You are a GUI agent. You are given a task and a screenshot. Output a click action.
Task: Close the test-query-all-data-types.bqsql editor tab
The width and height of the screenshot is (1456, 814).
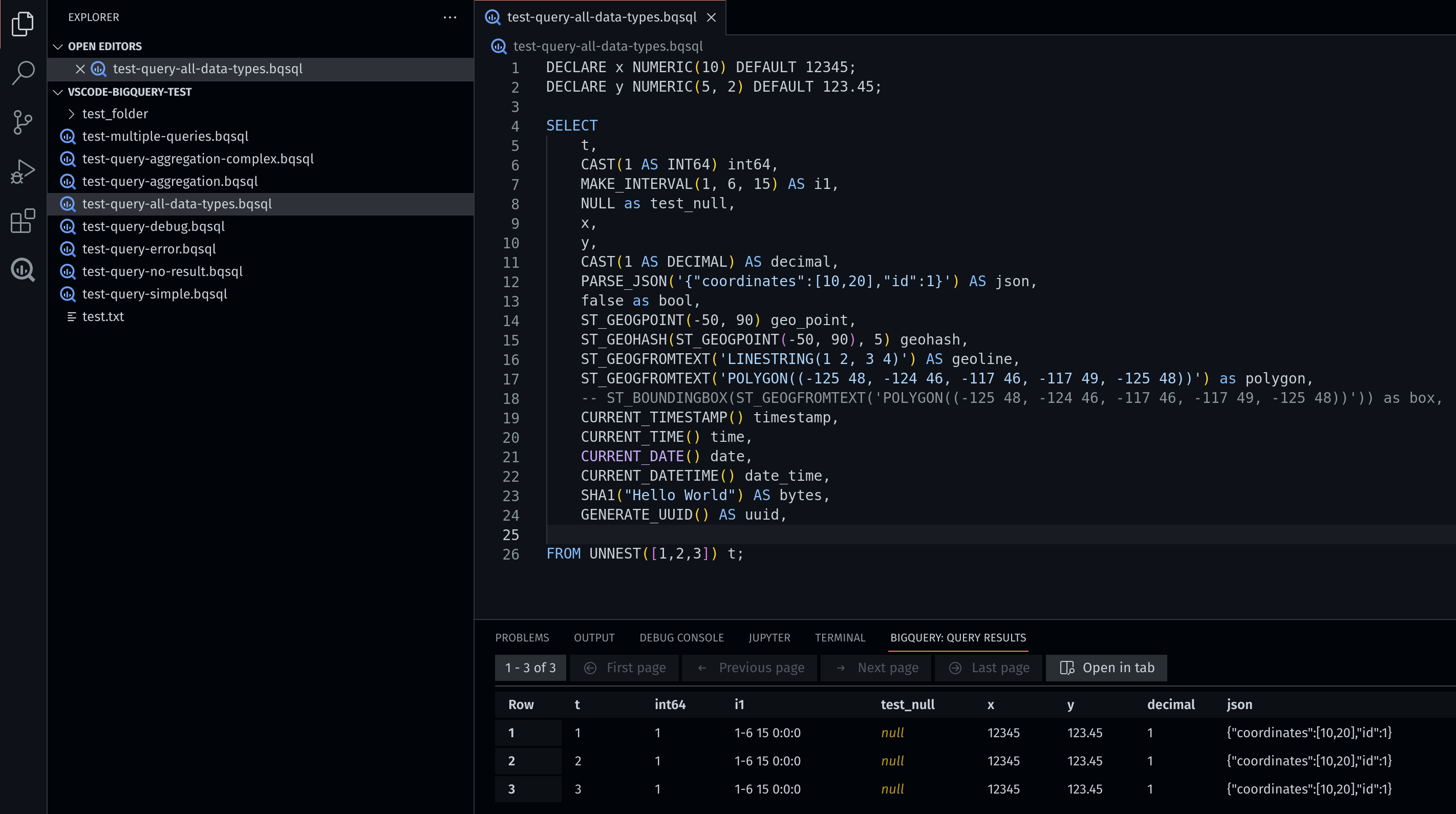click(x=711, y=17)
